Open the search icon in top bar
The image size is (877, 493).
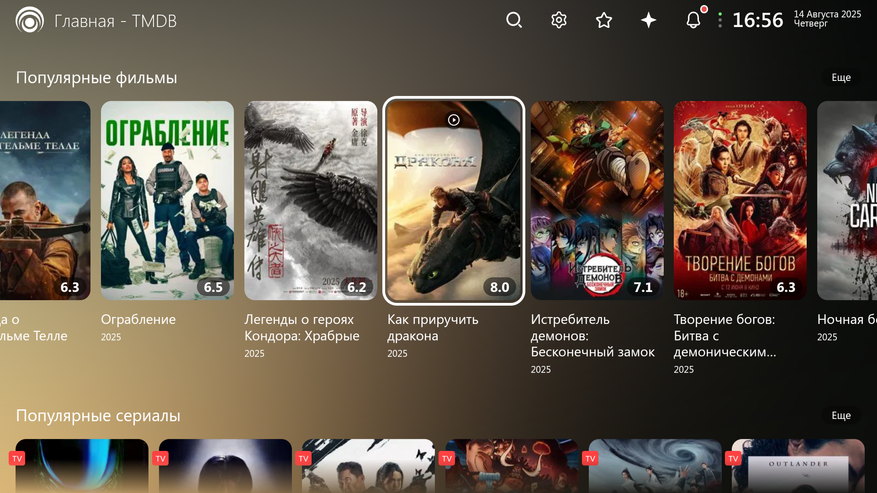click(513, 21)
